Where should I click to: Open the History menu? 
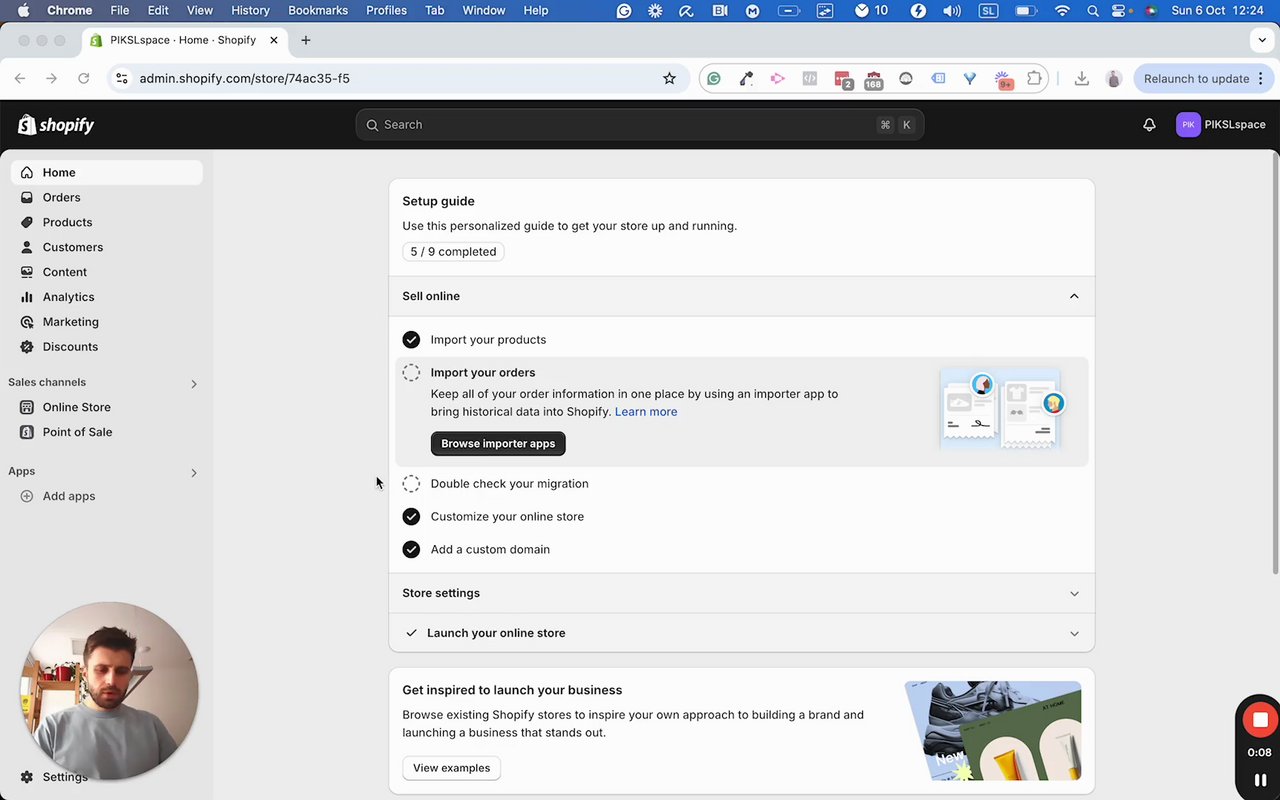point(250,10)
